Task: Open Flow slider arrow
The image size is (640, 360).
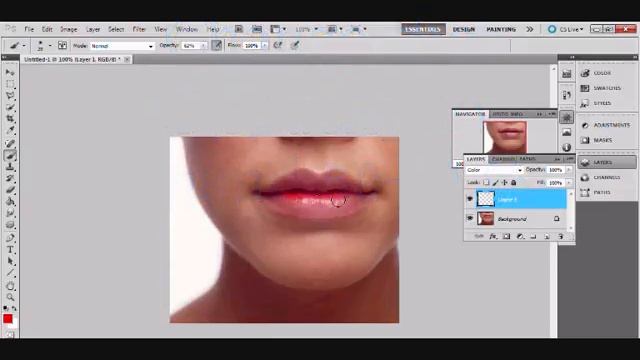Action: 264,46
